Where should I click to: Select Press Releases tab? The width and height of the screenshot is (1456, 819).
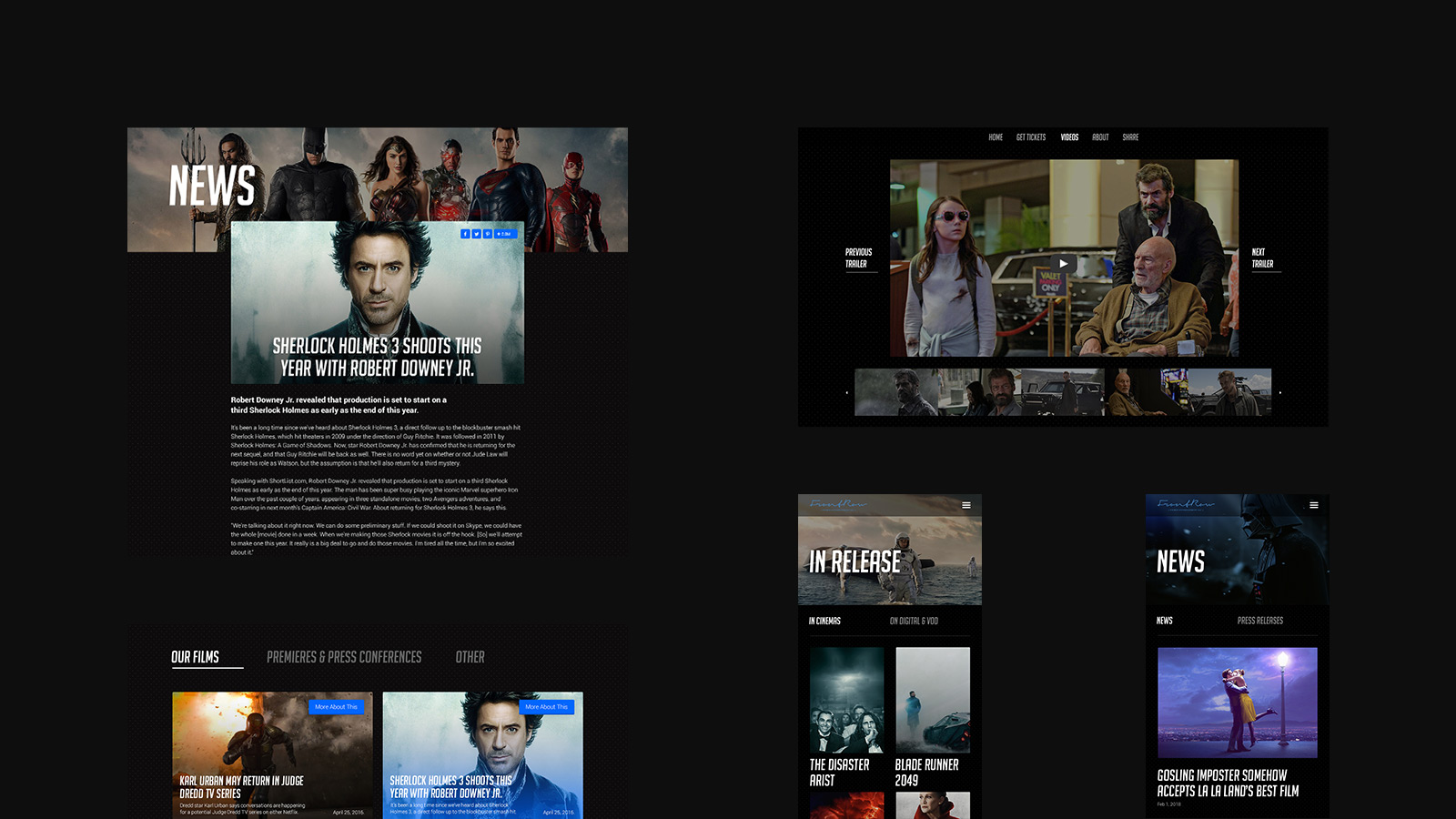point(1260,621)
